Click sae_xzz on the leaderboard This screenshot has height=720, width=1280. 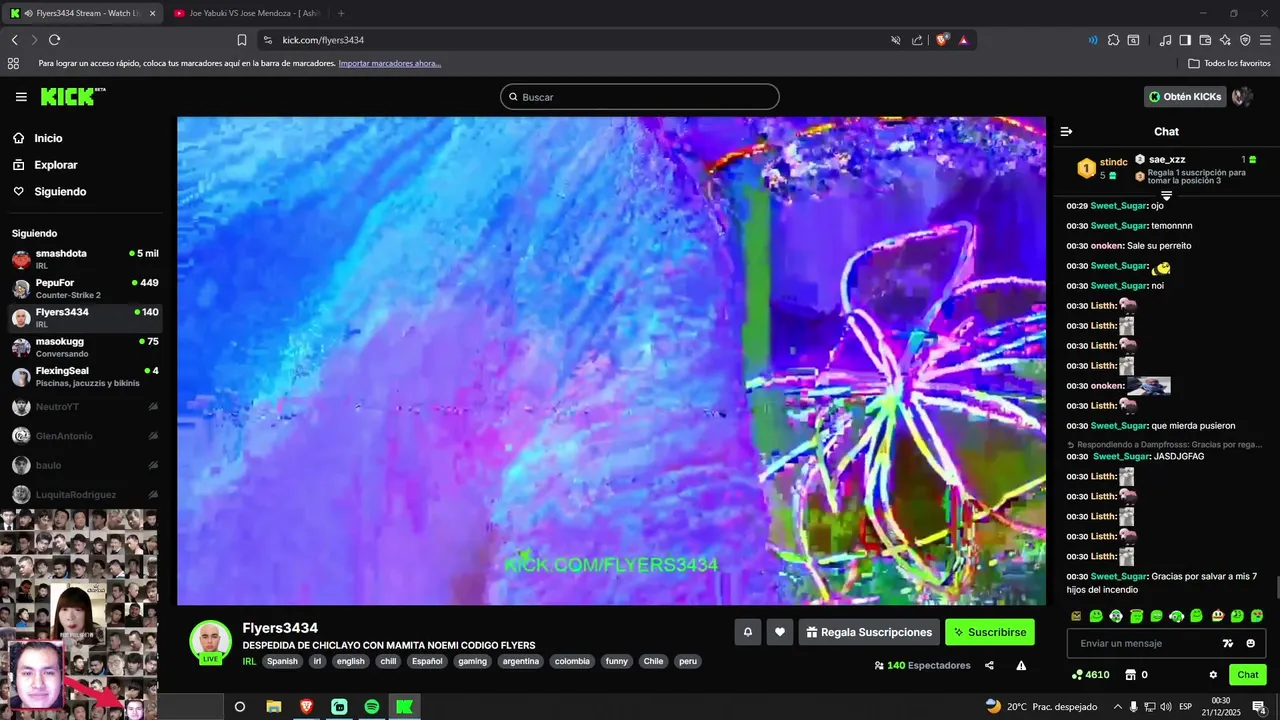click(1167, 159)
